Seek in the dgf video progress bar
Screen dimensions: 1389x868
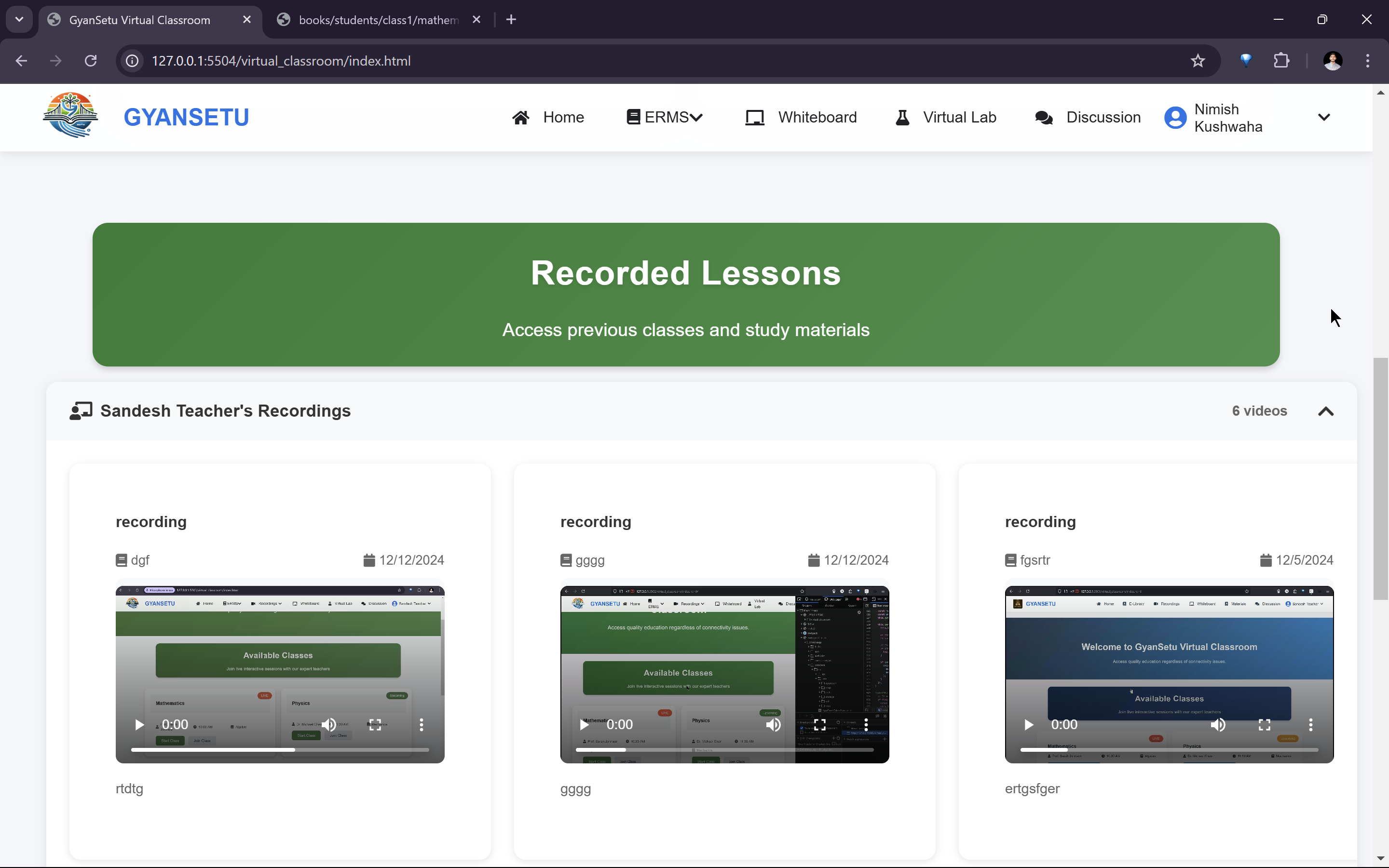(x=280, y=750)
